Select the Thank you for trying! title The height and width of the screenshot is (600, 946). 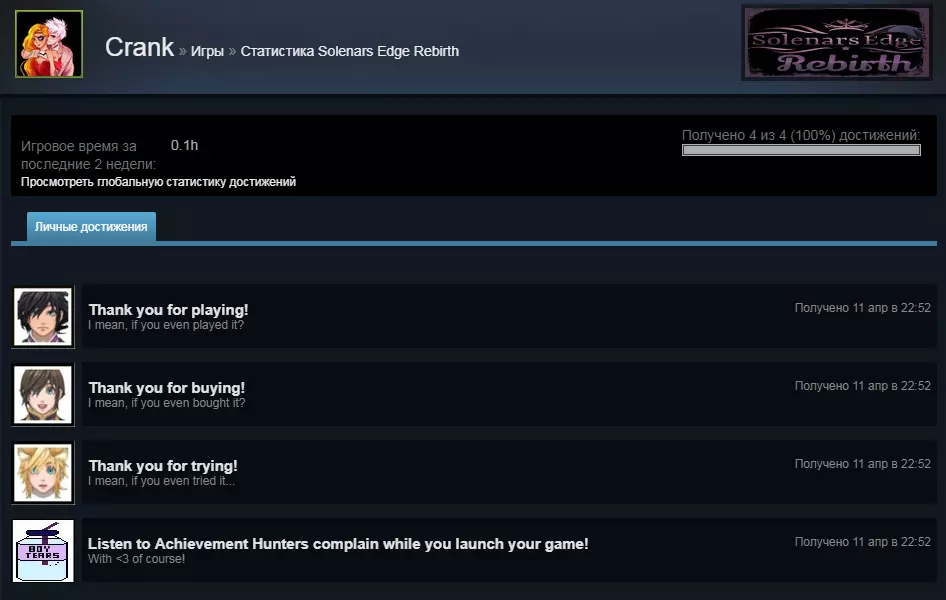point(163,466)
